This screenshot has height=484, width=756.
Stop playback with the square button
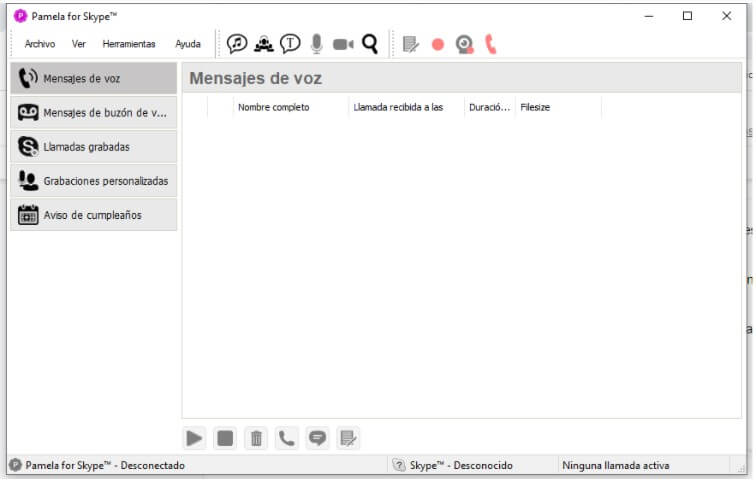tap(225, 439)
